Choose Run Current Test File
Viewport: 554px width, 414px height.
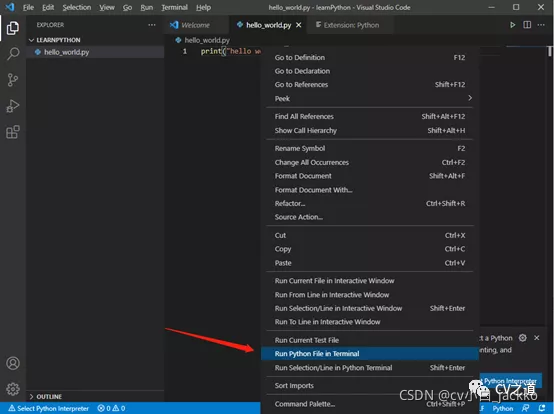click(370, 340)
